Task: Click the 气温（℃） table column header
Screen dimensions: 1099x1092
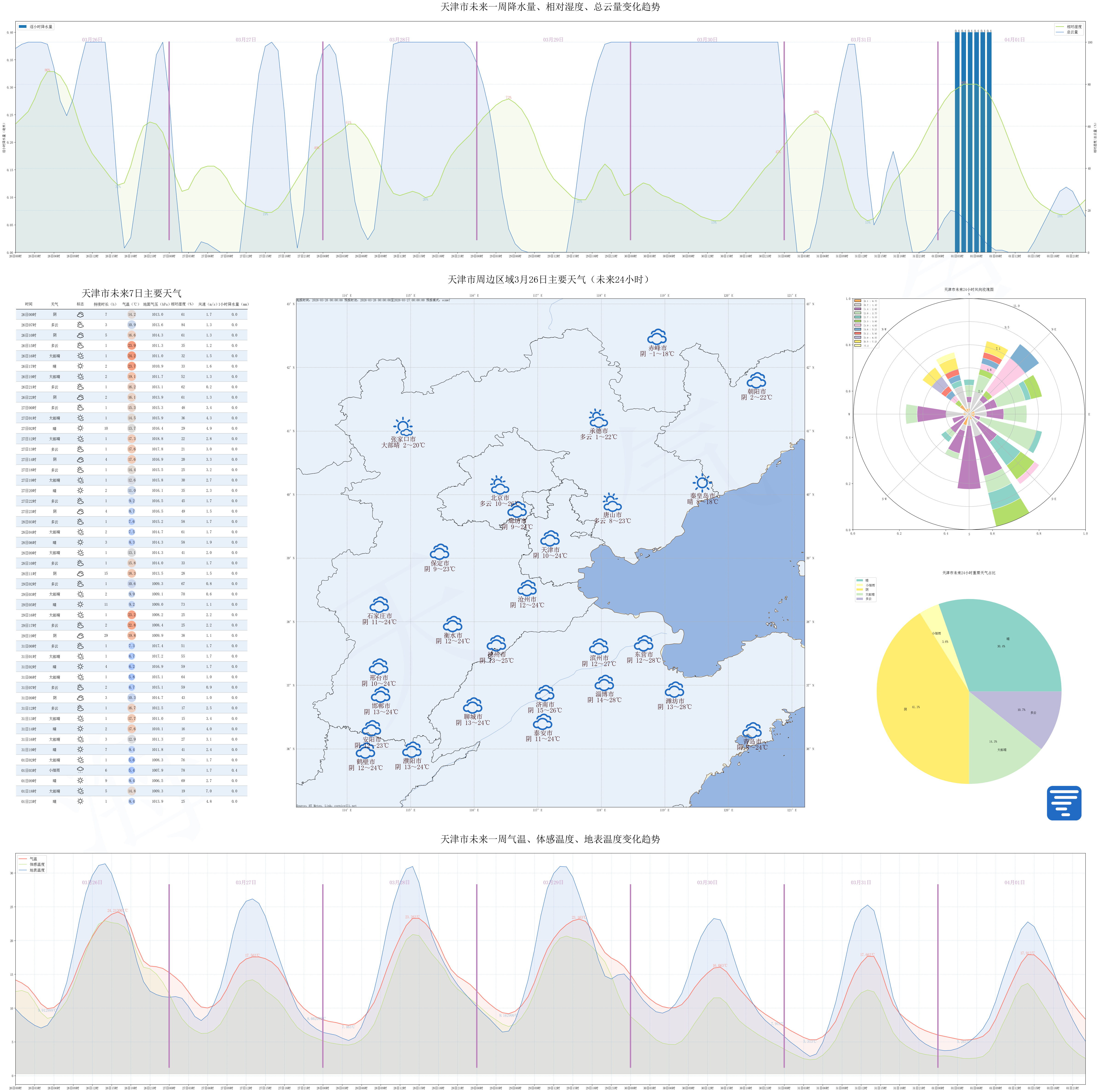Action: click(131, 304)
